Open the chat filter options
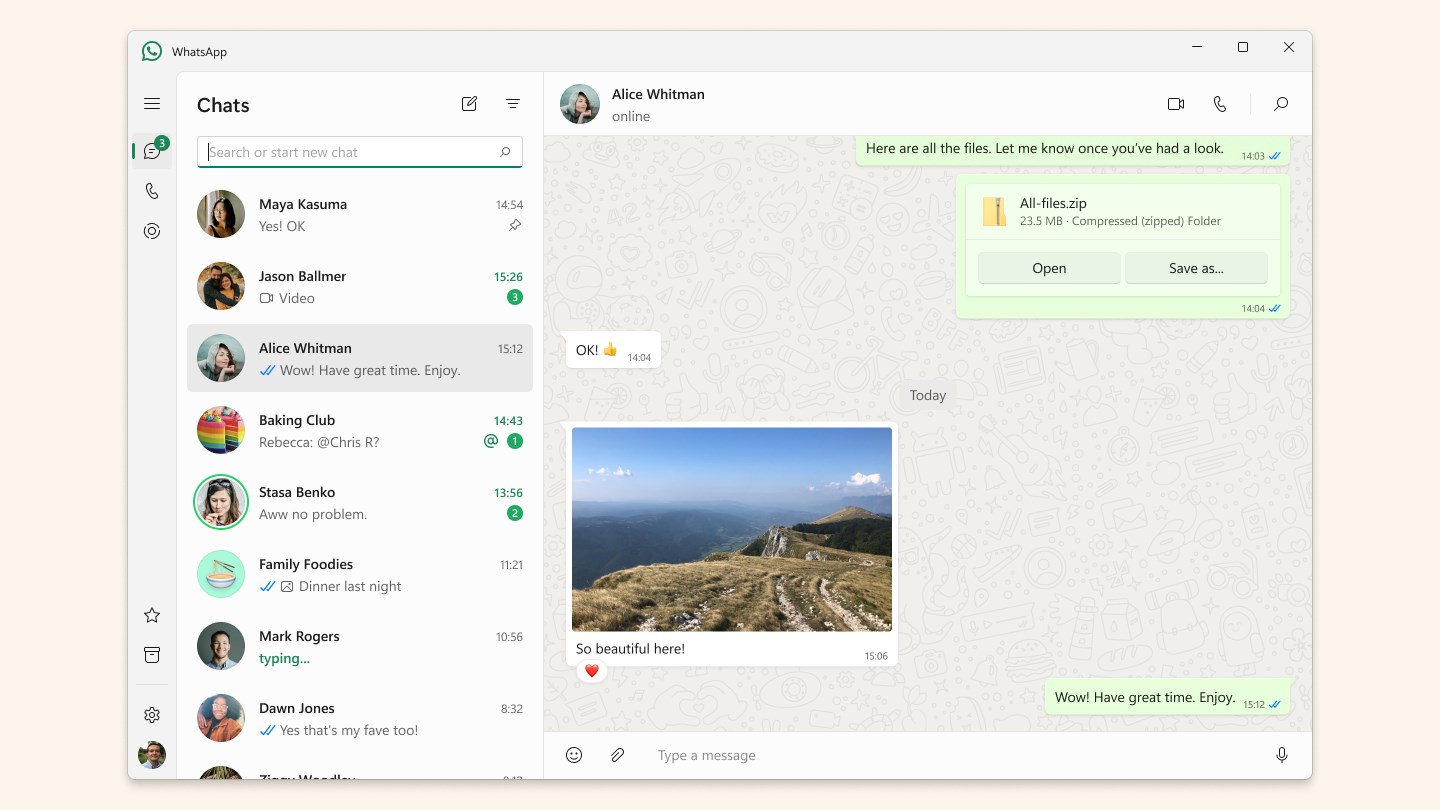 [513, 103]
